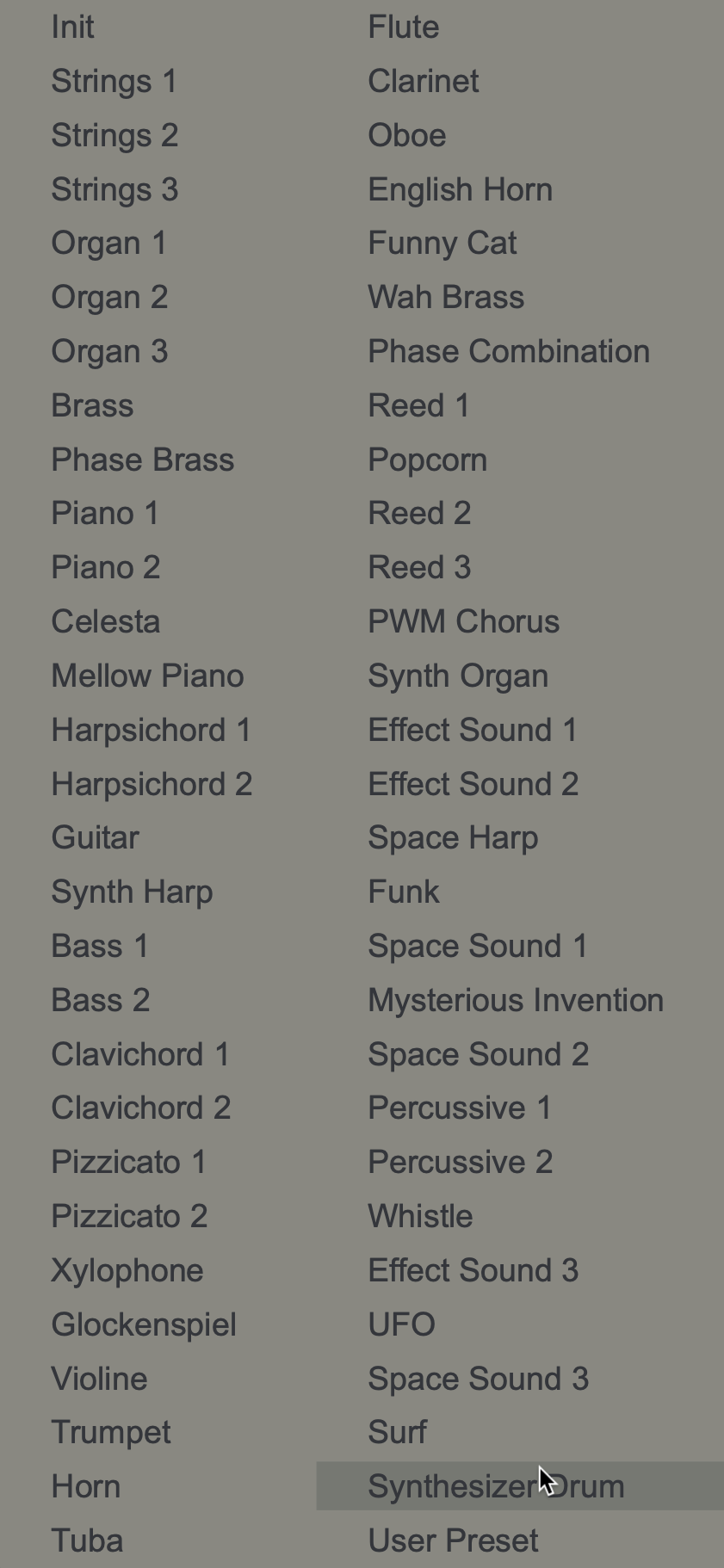Choose the Mysterious Invention preset
The width and height of the screenshot is (724, 1568).
(516, 1001)
